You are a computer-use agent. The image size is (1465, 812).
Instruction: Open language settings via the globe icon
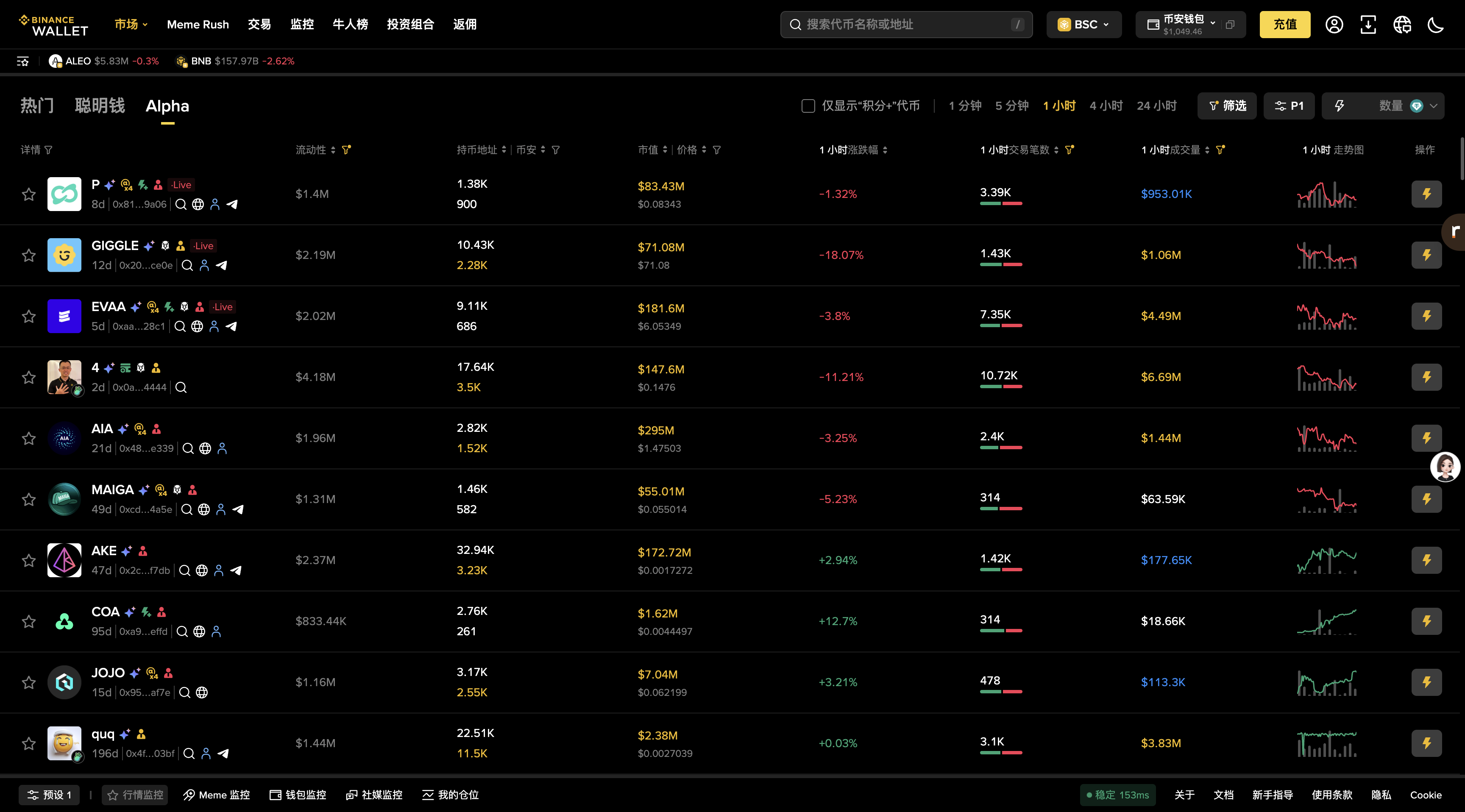(1402, 25)
